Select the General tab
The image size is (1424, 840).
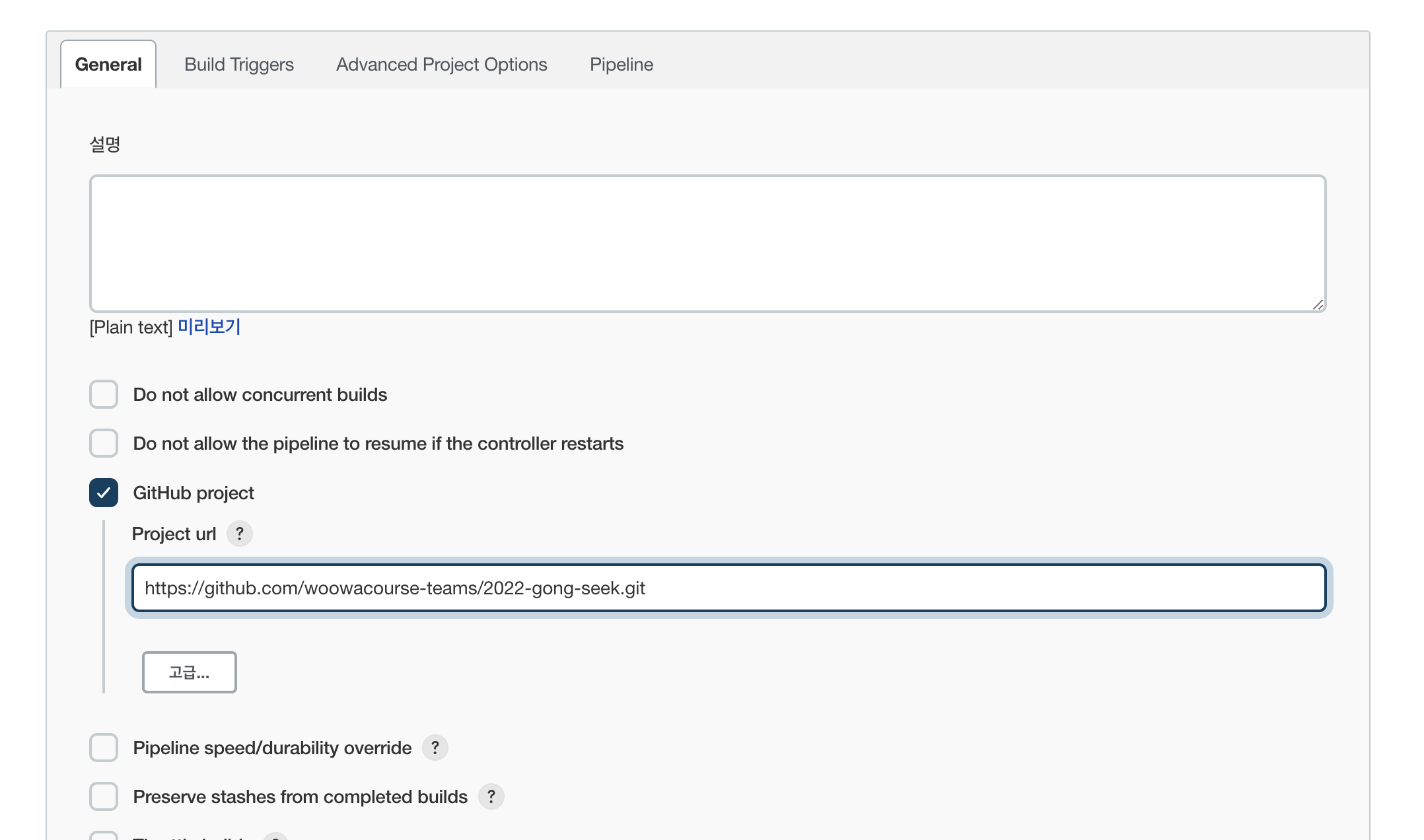[x=108, y=65]
